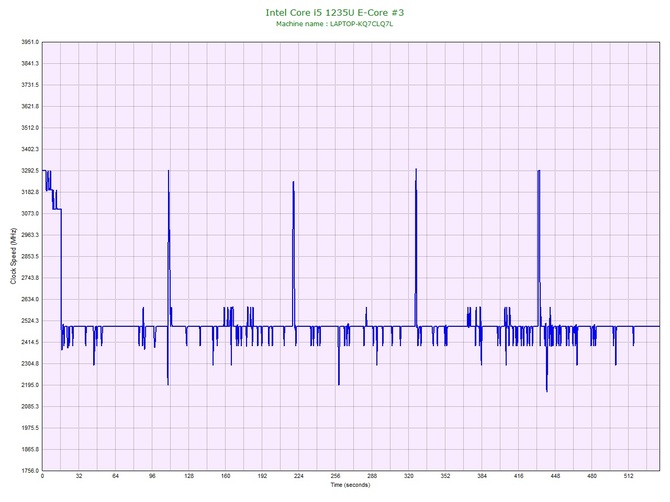Click the chart title Intel Core i5 1235U E-Core #3

[x=334, y=12]
